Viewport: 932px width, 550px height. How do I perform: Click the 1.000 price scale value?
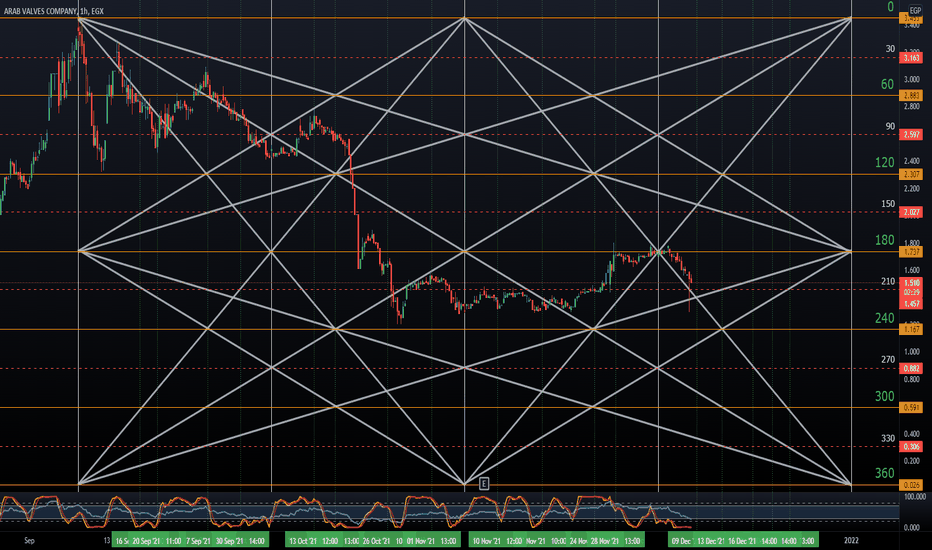[912, 352]
